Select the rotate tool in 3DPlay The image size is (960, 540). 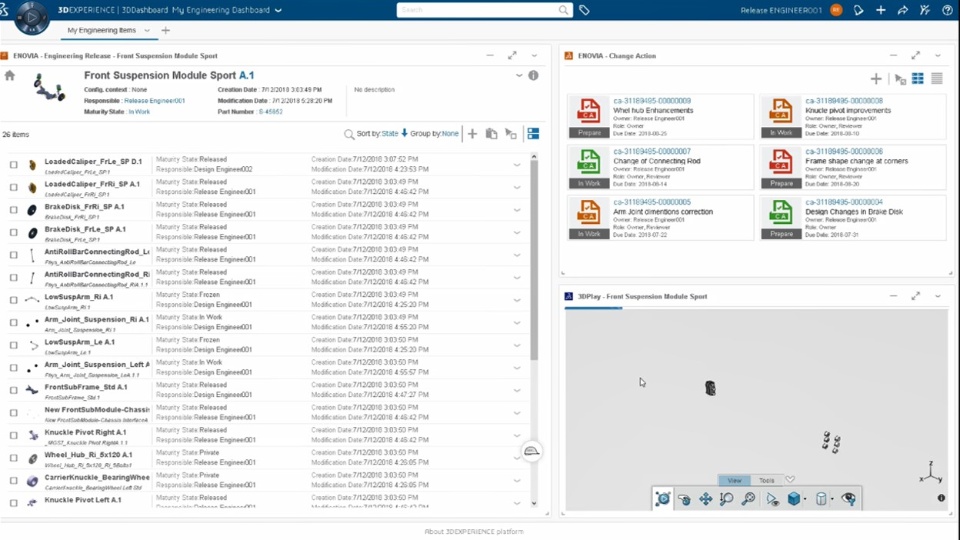coord(684,499)
